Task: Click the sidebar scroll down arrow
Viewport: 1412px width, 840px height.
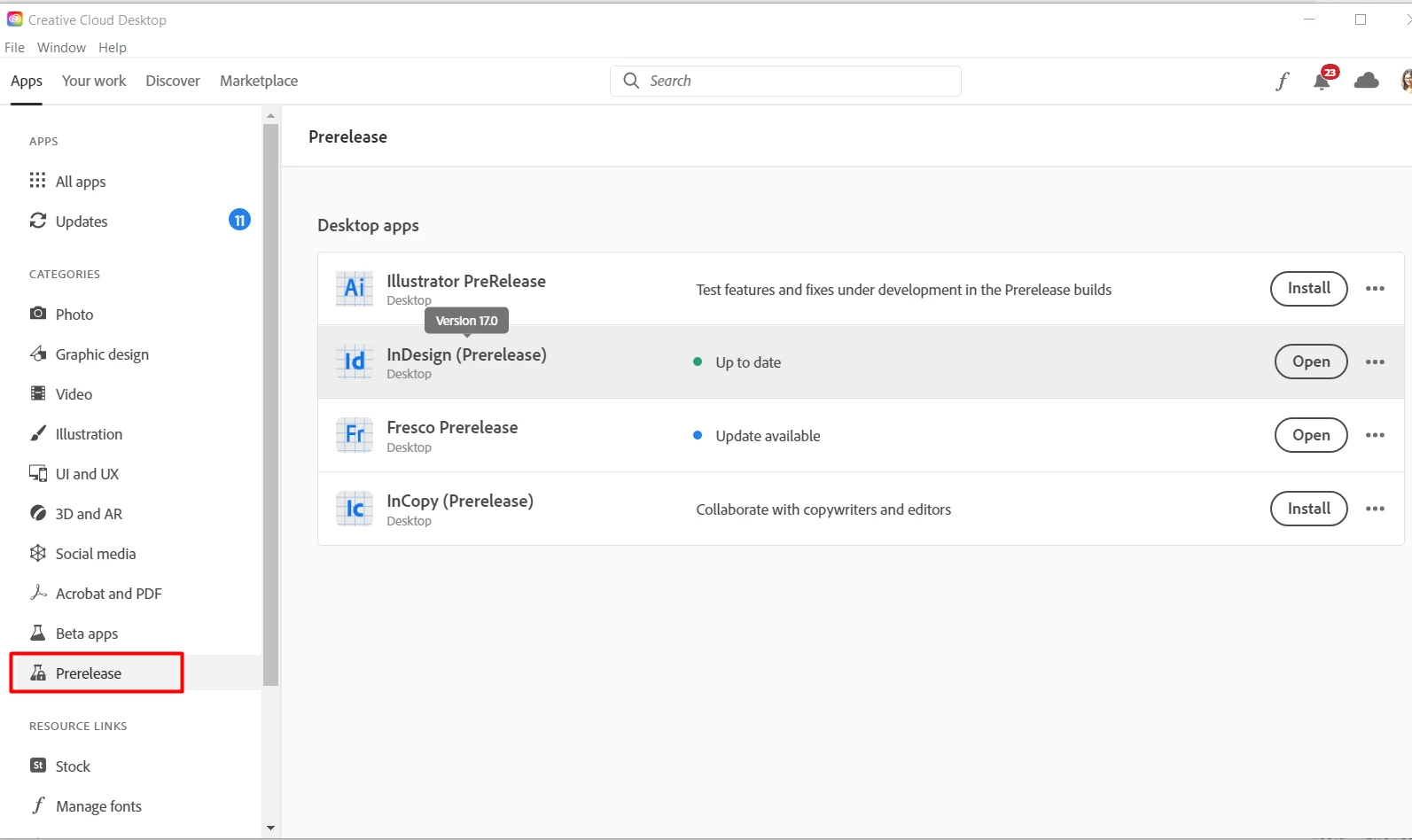Action: coord(270,828)
